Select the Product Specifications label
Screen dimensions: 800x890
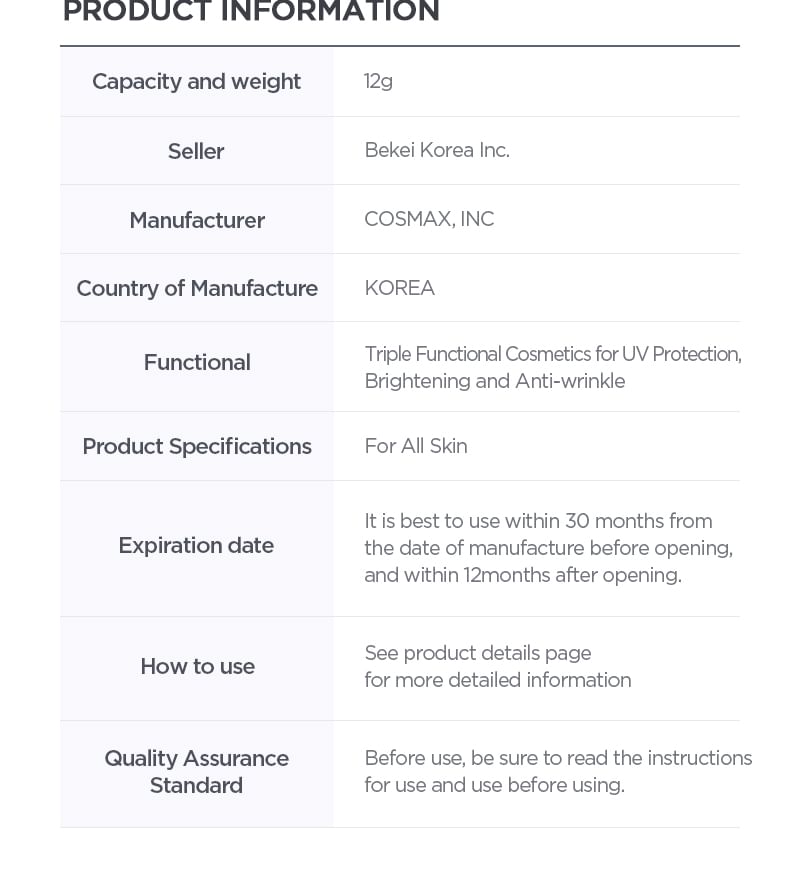pyautogui.click(x=197, y=446)
